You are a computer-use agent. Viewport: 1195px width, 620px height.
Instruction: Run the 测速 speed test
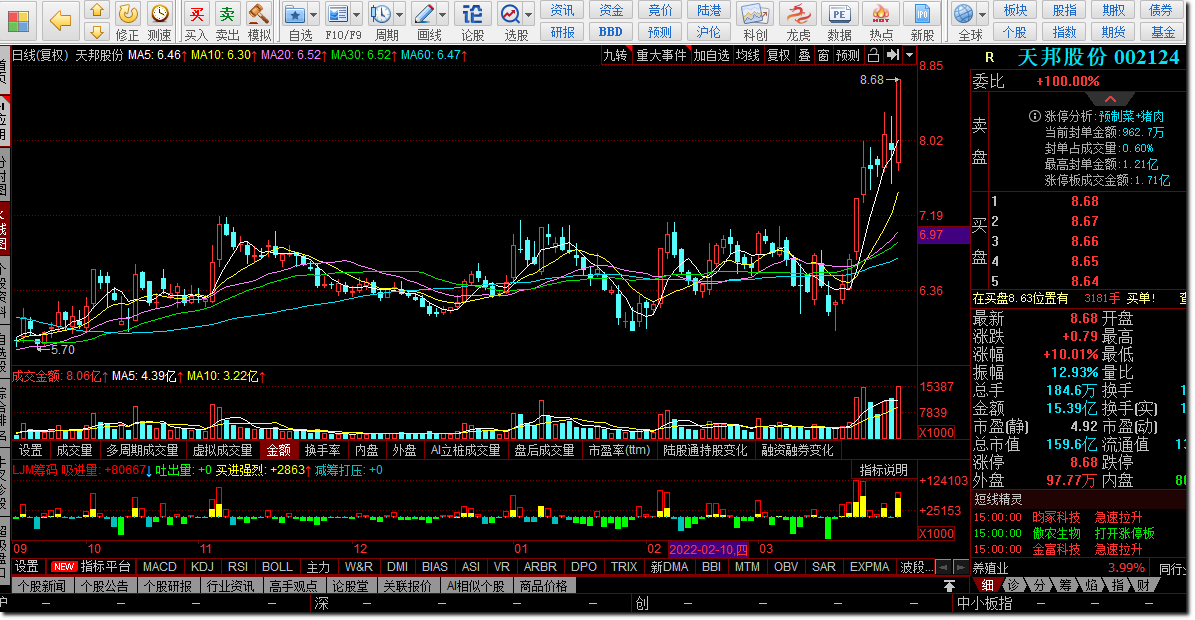(159, 21)
